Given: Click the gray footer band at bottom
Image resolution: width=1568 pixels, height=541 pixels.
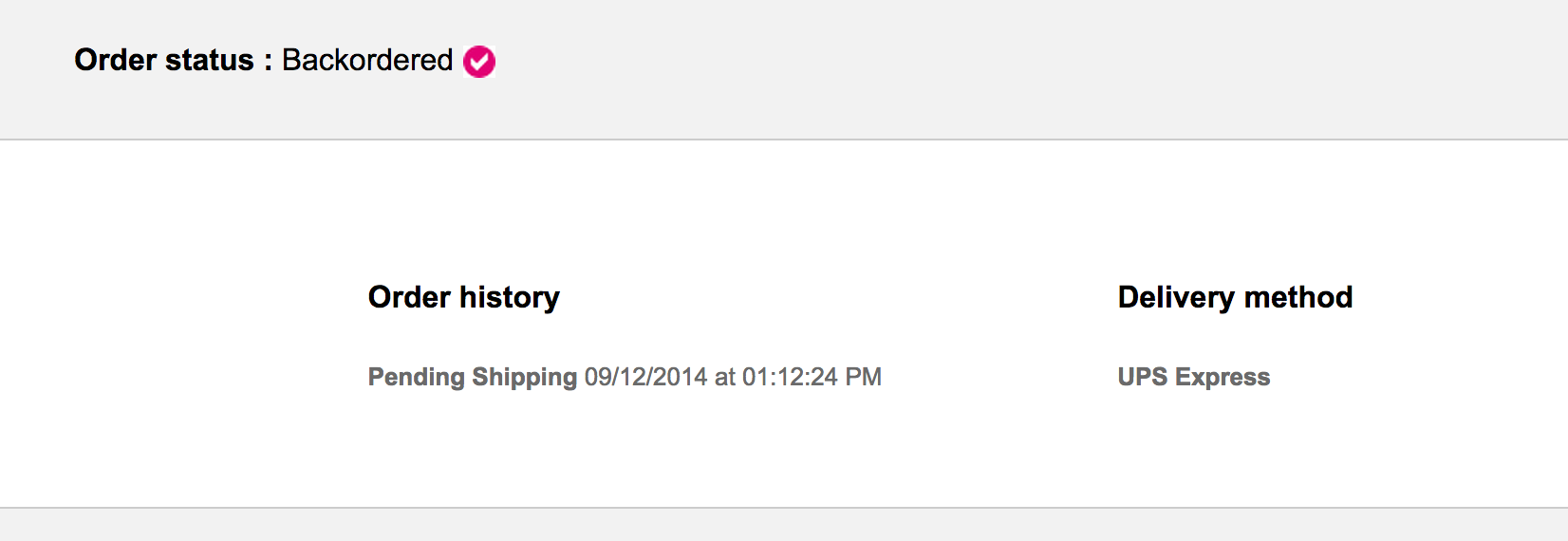Looking at the screenshot, I should click(x=784, y=525).
